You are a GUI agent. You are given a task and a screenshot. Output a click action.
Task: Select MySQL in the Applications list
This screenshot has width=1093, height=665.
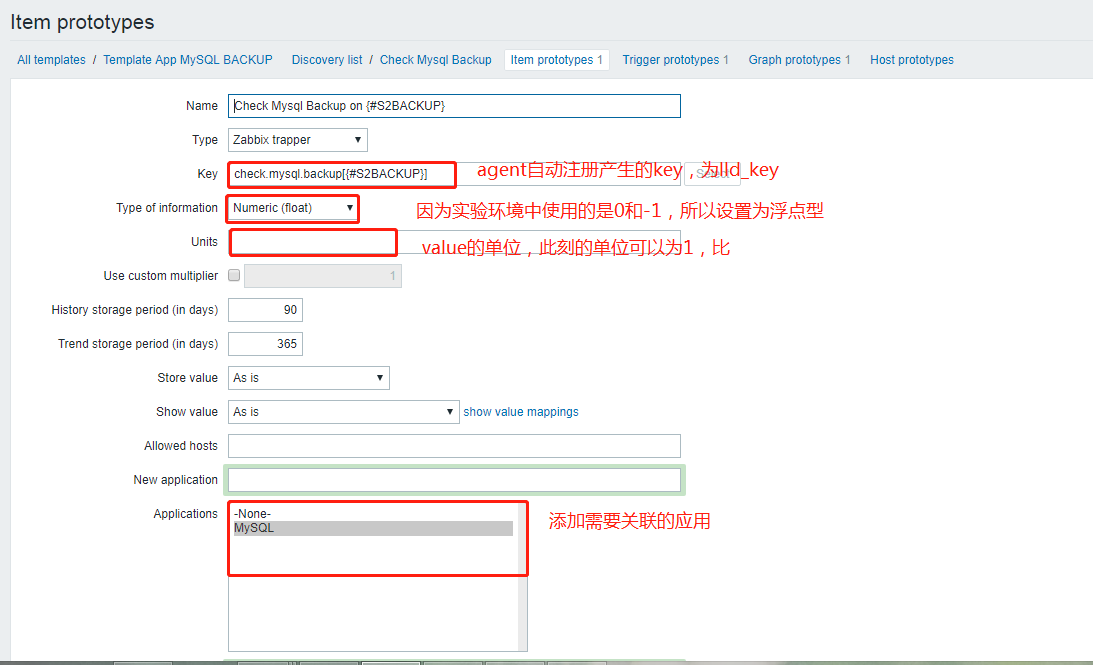click(x=373, y=528)
